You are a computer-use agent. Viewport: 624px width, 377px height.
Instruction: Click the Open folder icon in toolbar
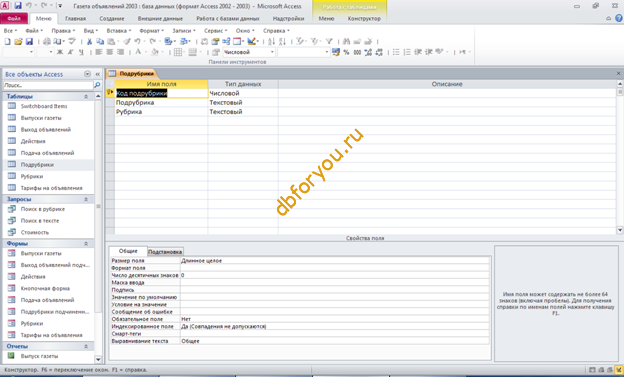tap(18, 41)
